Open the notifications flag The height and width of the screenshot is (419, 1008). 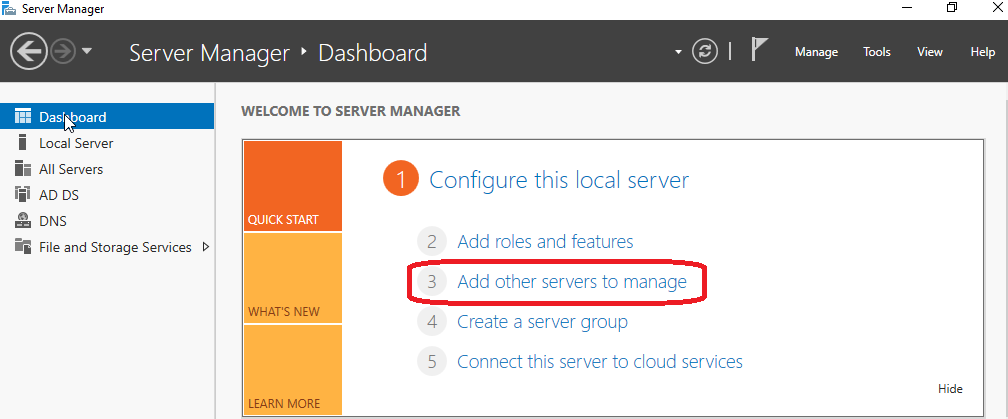[759, 51]
